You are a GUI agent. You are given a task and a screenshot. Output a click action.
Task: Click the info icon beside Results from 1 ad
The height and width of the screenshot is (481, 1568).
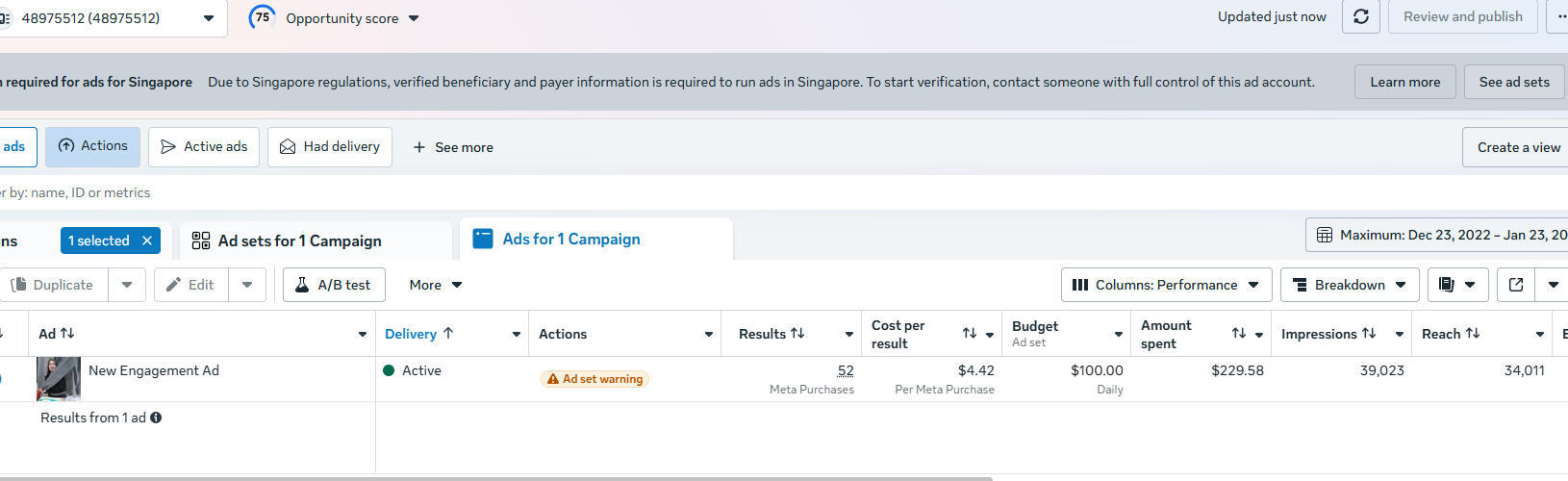(x=156, y=418)
